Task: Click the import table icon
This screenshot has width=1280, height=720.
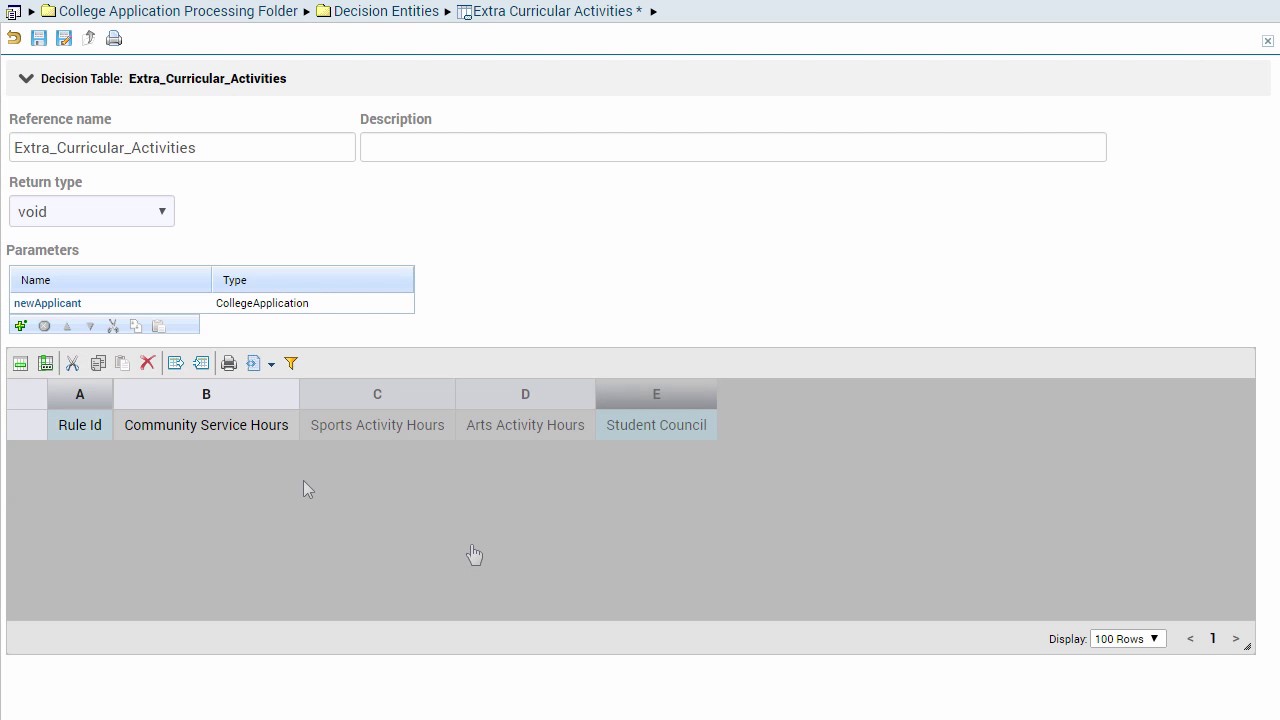Action: [201, 363]
